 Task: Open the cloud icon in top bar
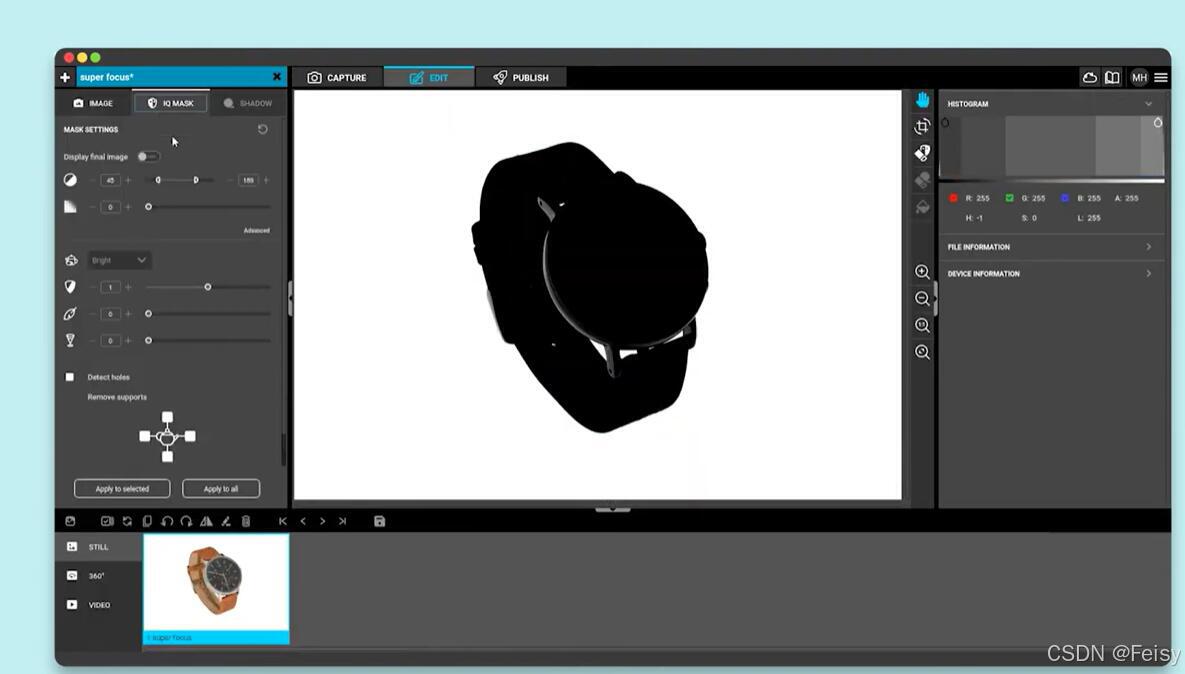pyautogui.click(x=1090, y=77)
